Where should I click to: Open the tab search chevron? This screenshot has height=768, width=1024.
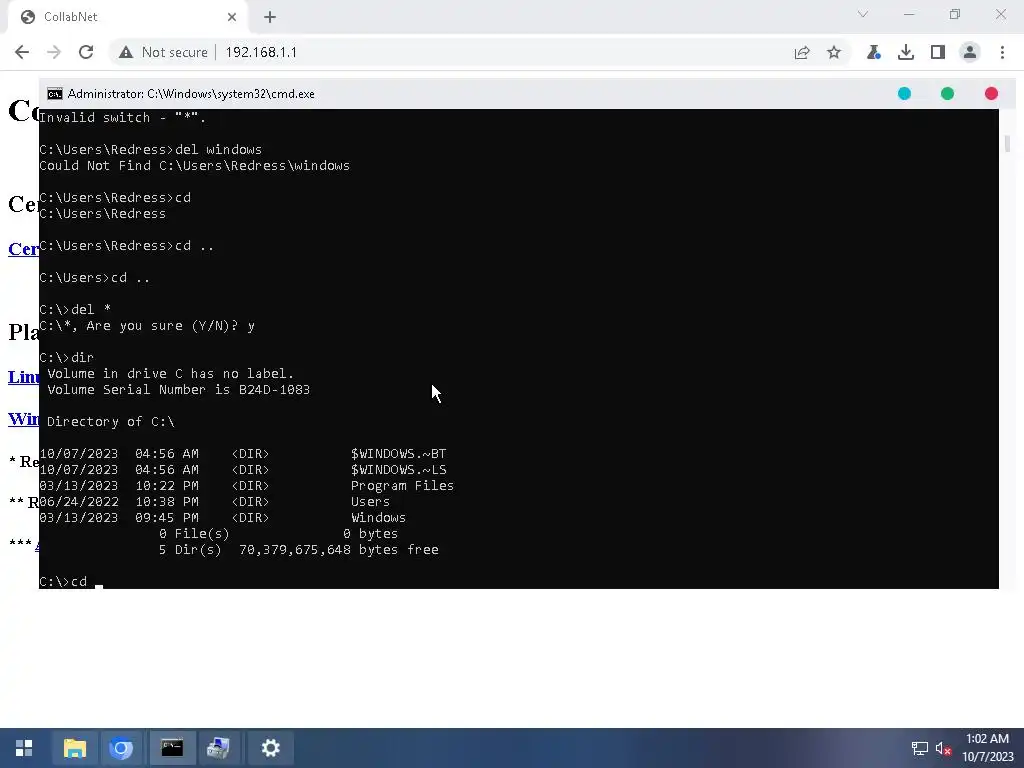pyautogui.click(x=863, y=14)
